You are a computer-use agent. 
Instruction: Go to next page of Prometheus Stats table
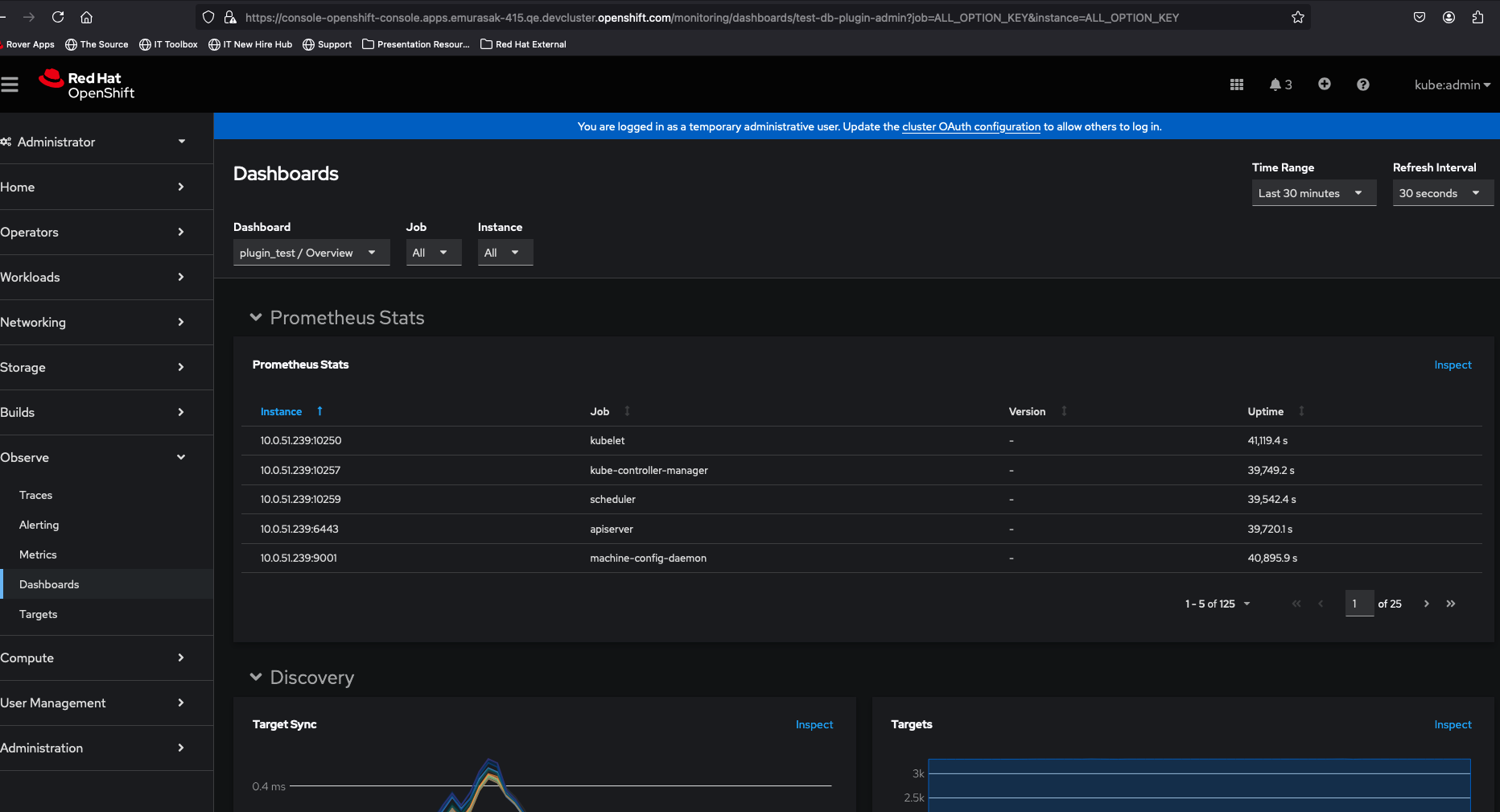(1426, 604)
